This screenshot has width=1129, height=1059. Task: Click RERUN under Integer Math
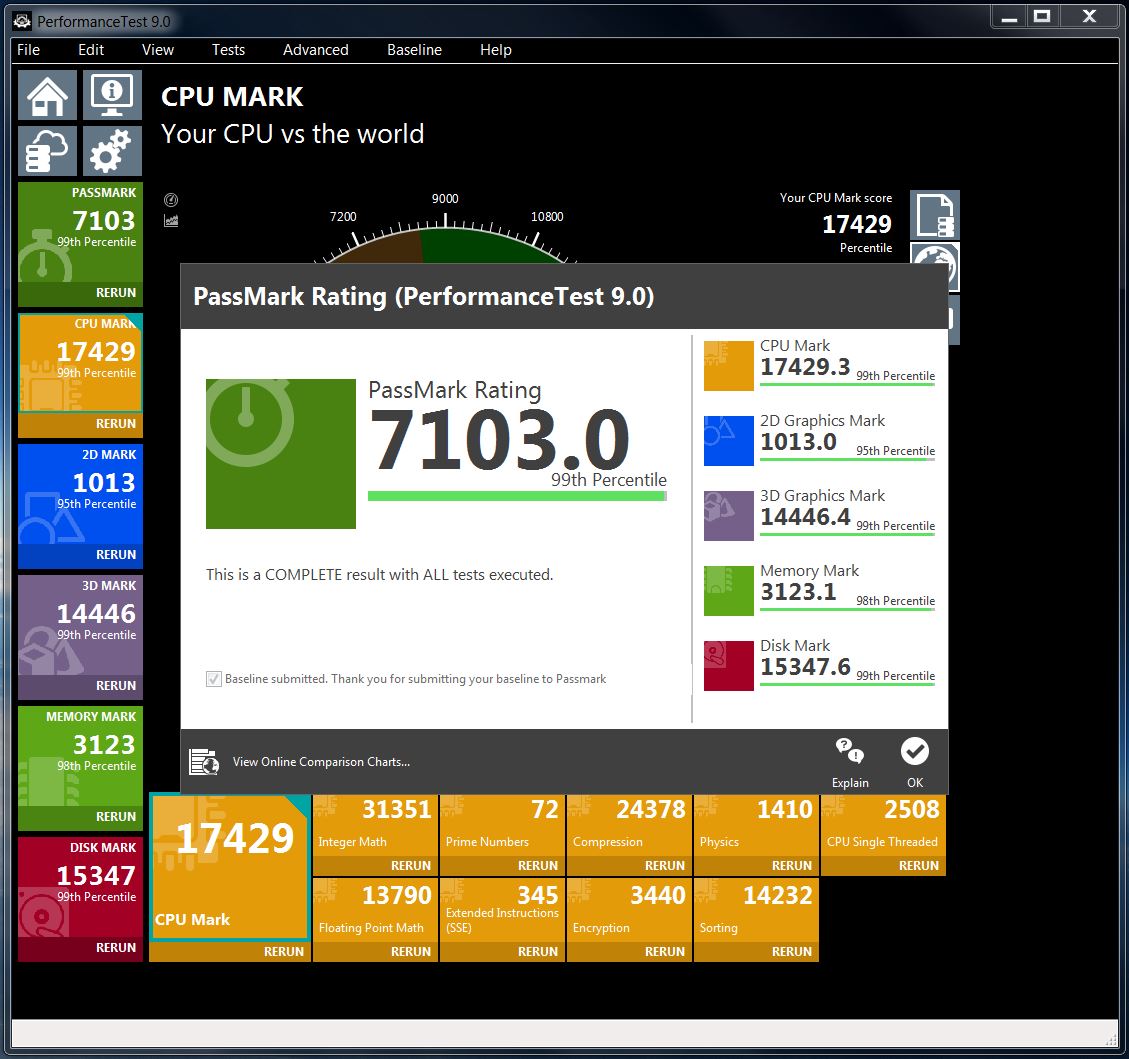[x=411, y=866]
